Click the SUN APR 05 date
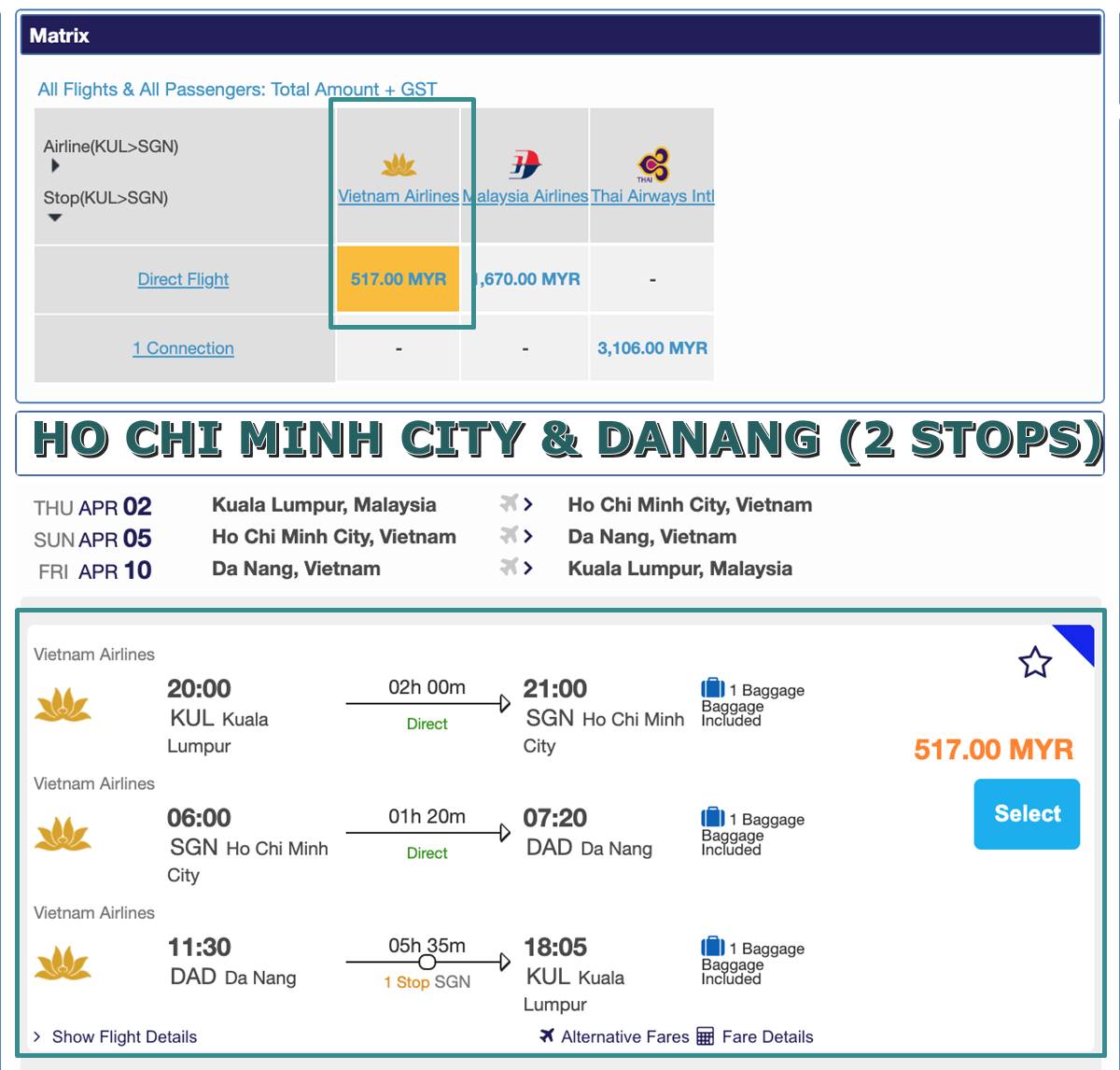The image size is (1120, 1070). point(92,538)
